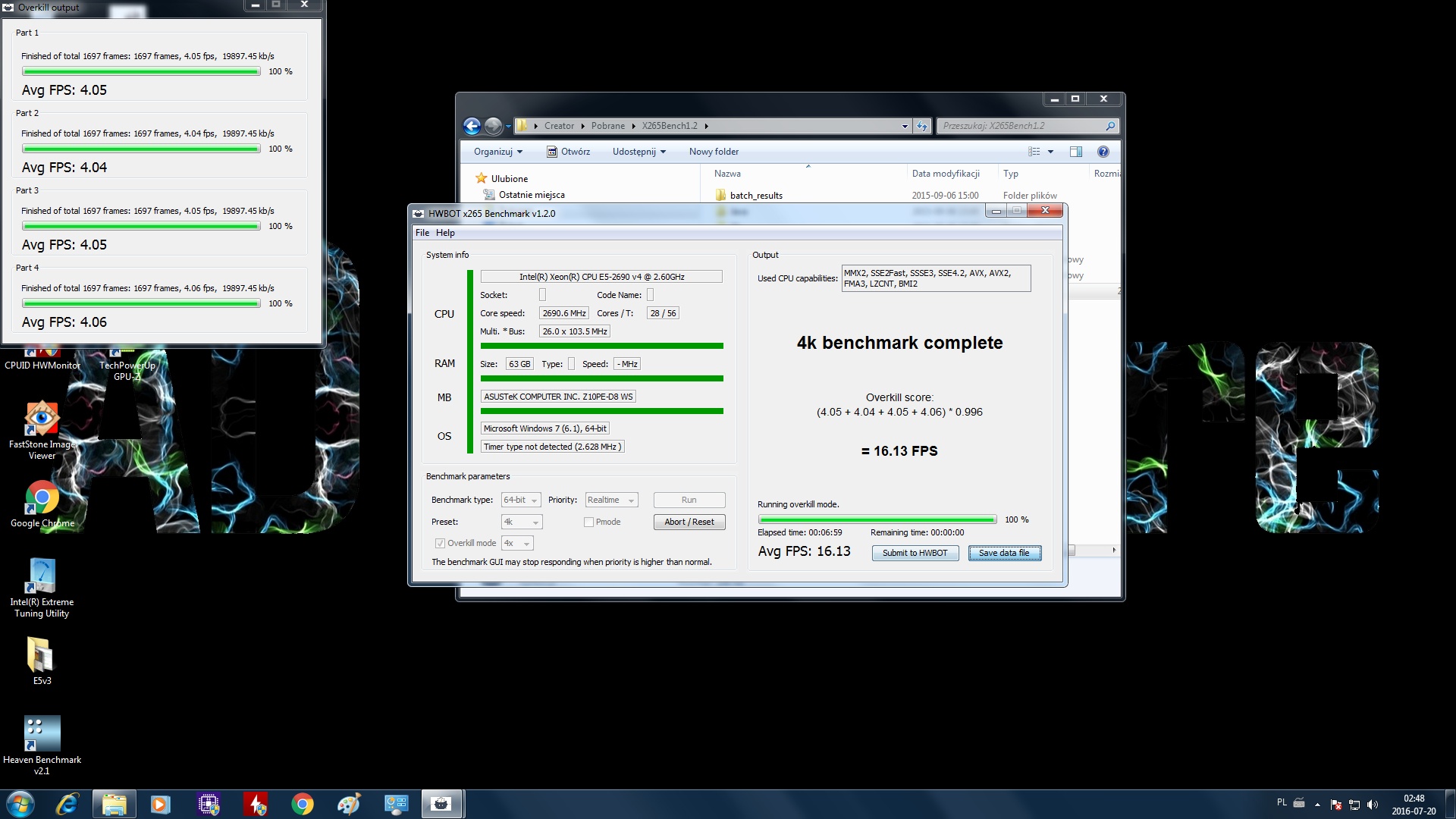Select the Heaven Benchmark v2.1 desktop icon
The image size is (1456, 819).
(x=42, y=745)
